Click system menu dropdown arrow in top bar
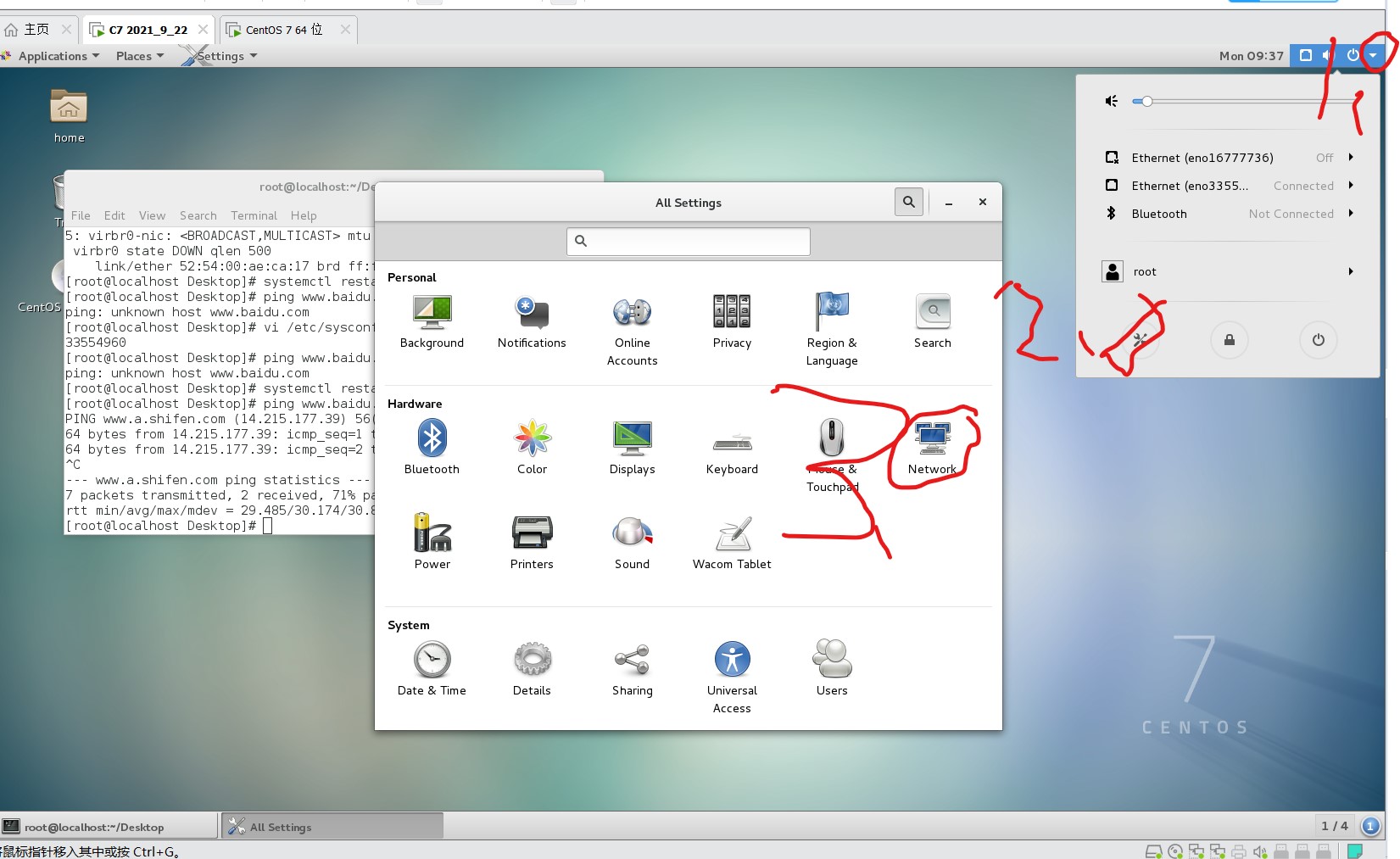The width and height of the screenshot is (1400, 859). [1373, 56]
